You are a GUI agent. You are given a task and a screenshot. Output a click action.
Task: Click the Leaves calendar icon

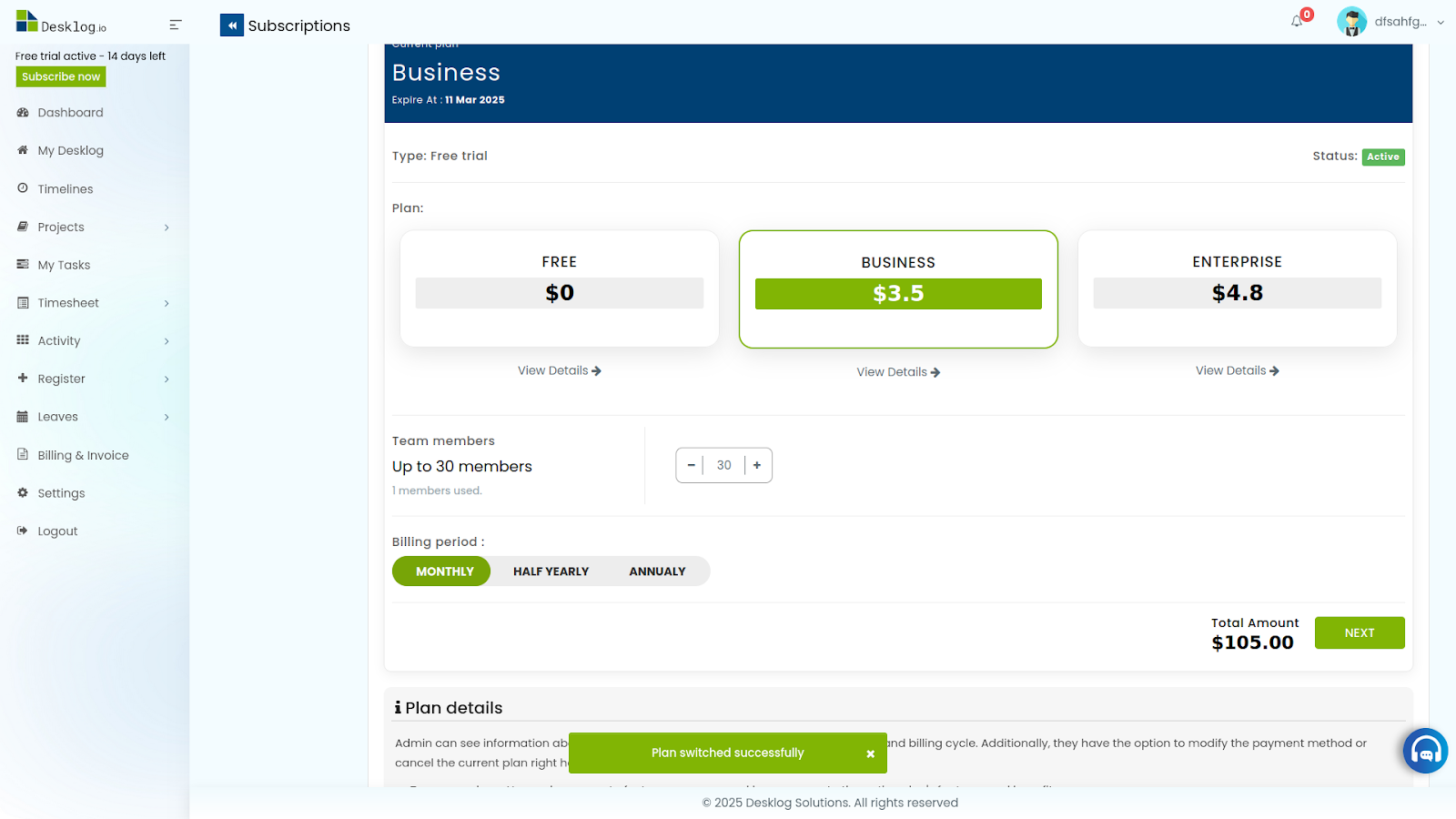tap(23, 417)
